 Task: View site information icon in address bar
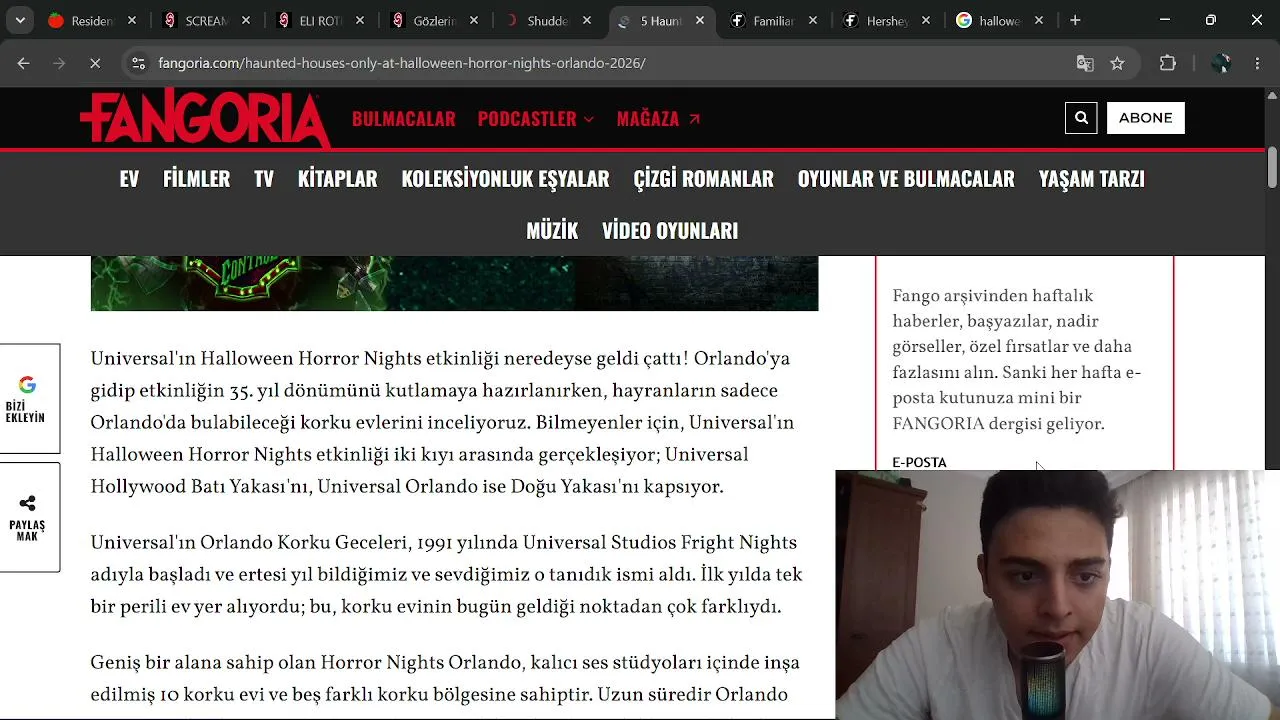[x=139, y=63]
